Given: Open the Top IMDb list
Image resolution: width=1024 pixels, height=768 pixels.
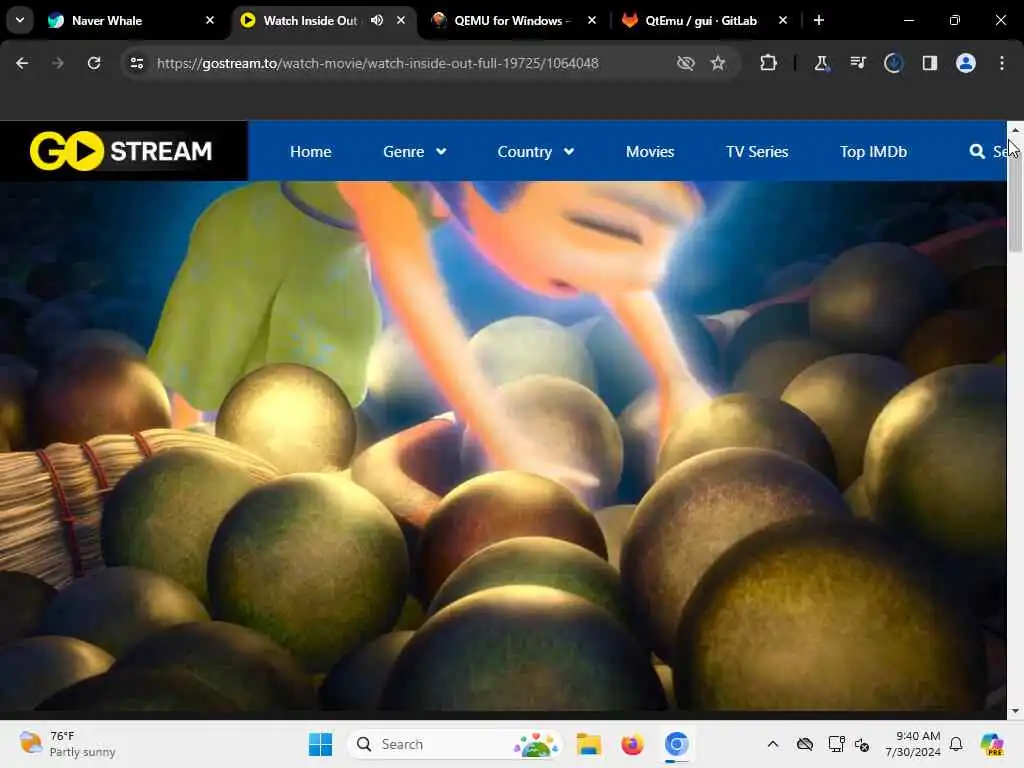Looking at the screenshot, I should click(x=873, y=152).
